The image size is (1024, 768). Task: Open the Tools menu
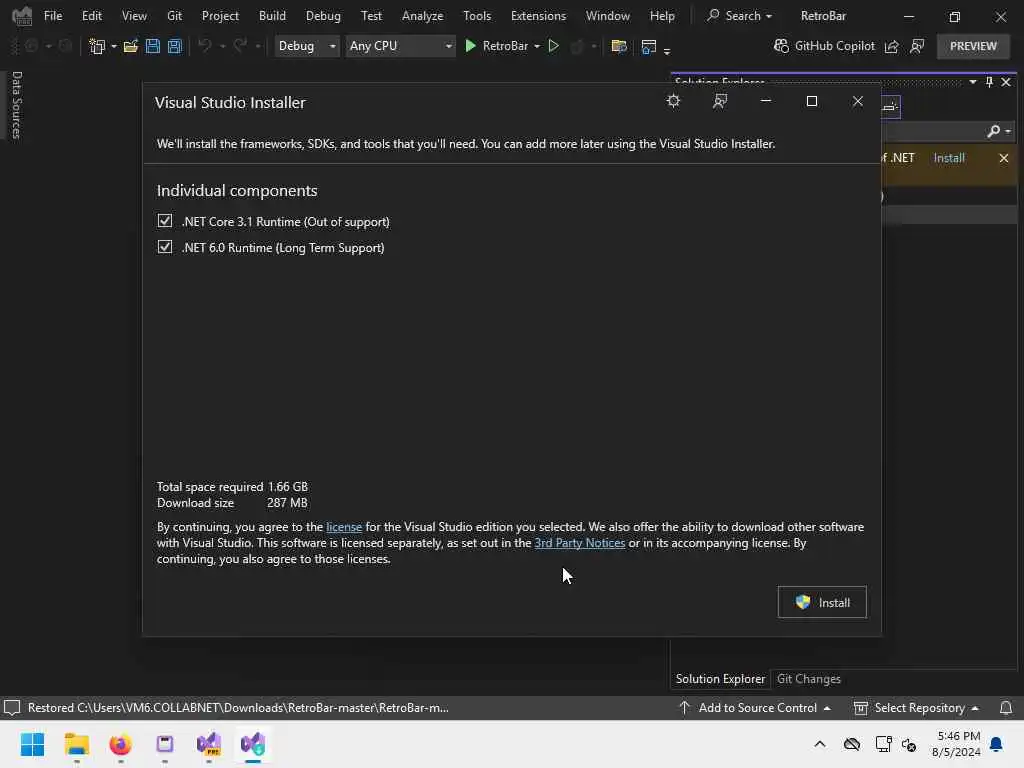click(477, 16)
